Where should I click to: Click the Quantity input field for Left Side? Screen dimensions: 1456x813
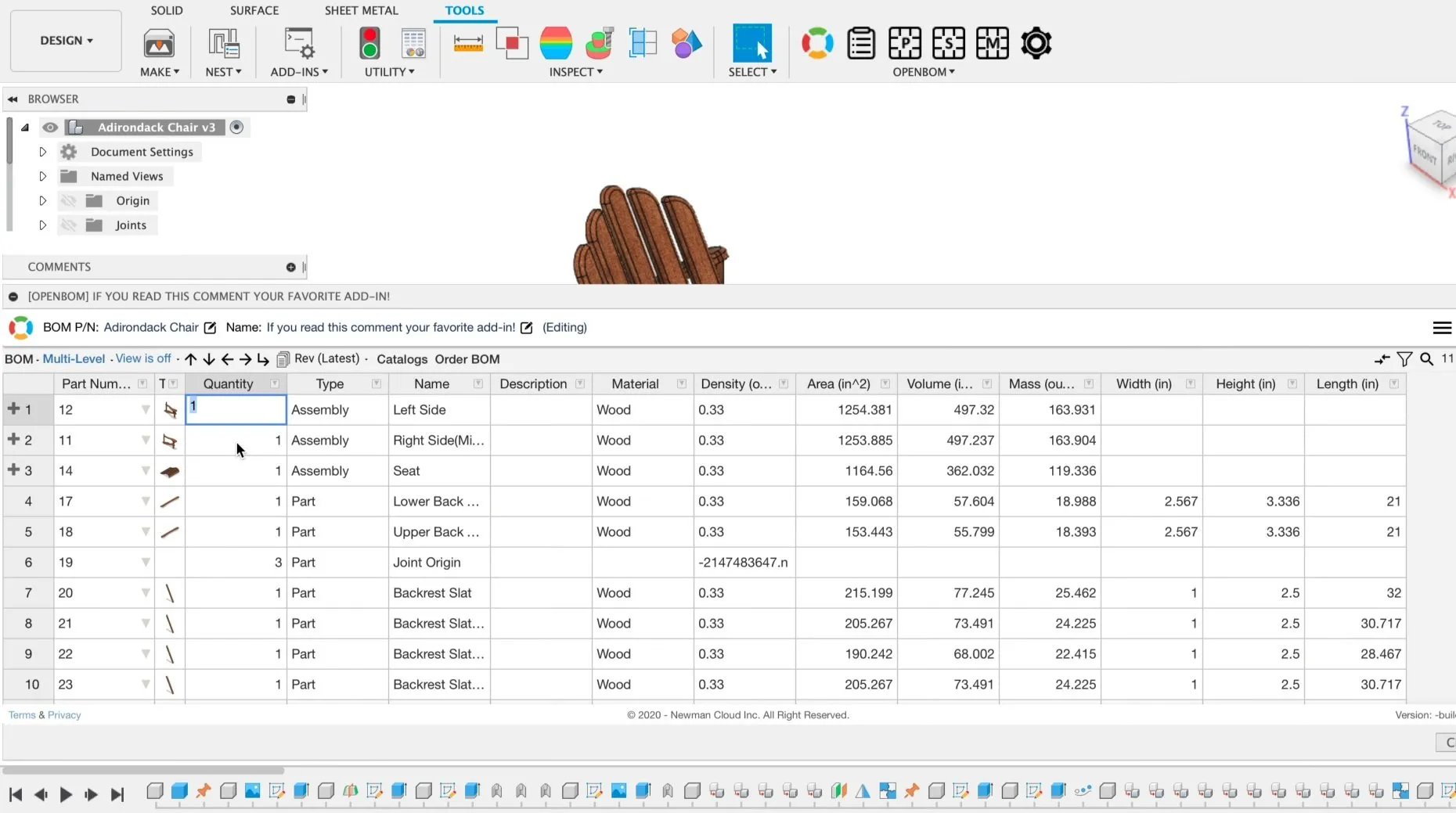(236, 409)
